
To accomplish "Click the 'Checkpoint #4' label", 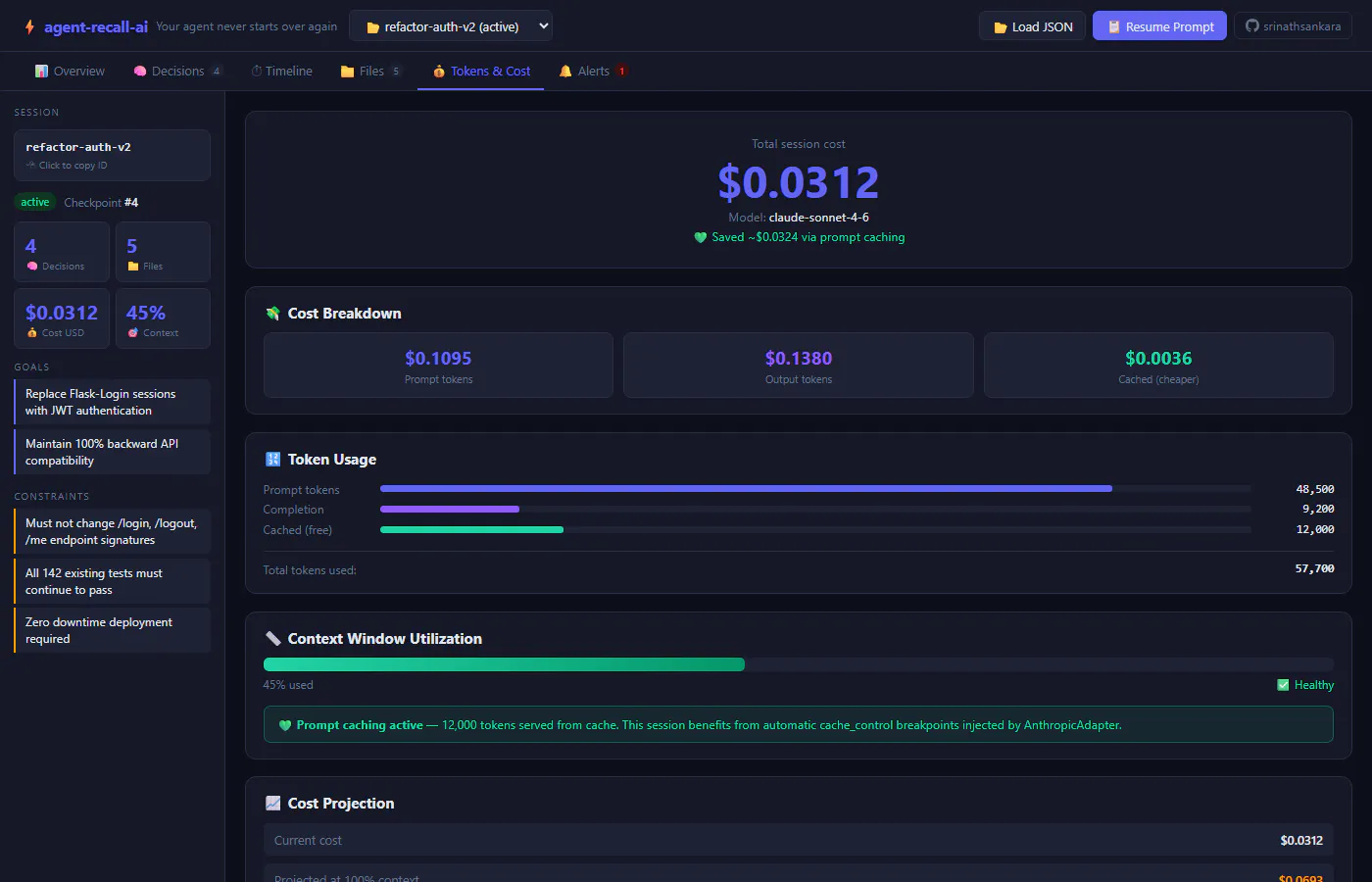I will coord(101,203).
